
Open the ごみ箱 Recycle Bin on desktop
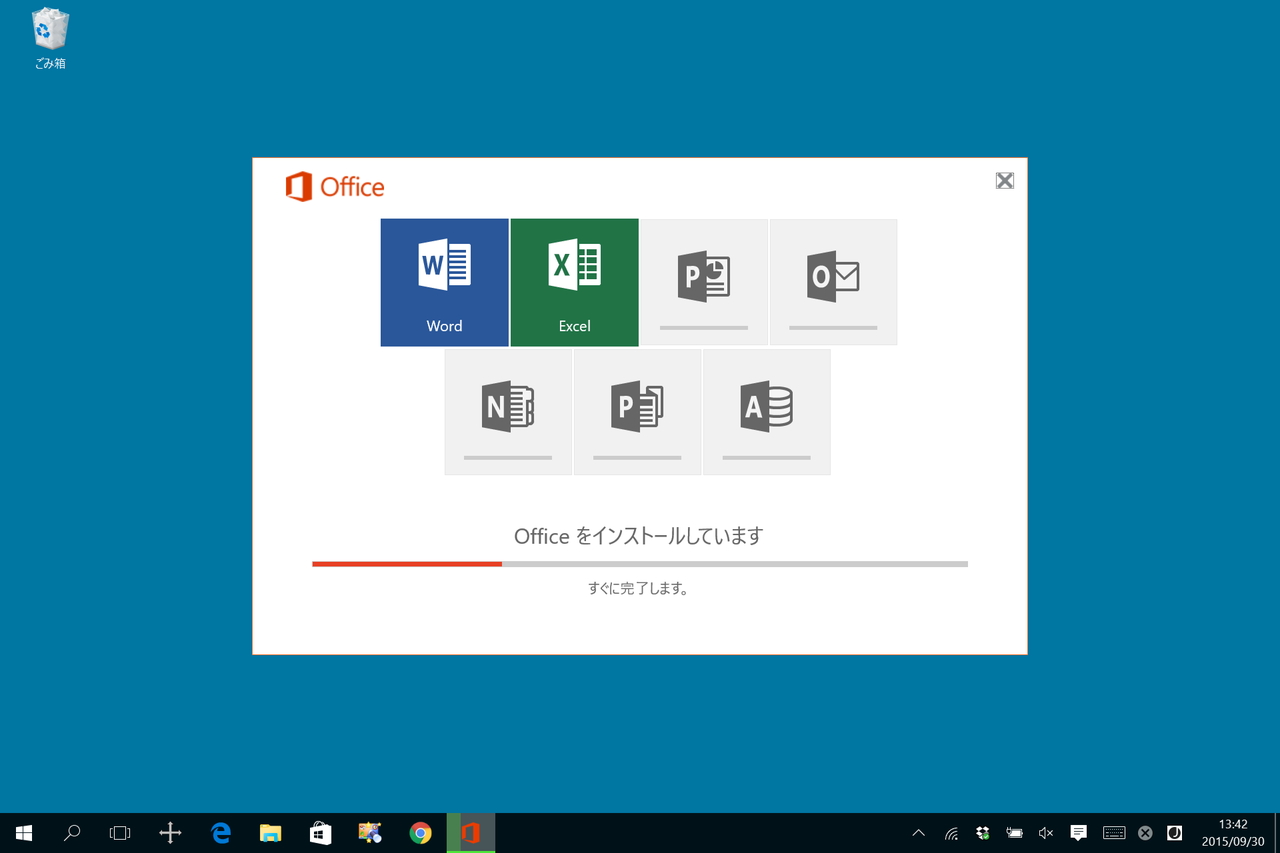pyautogui.click(x=48, y=38)
